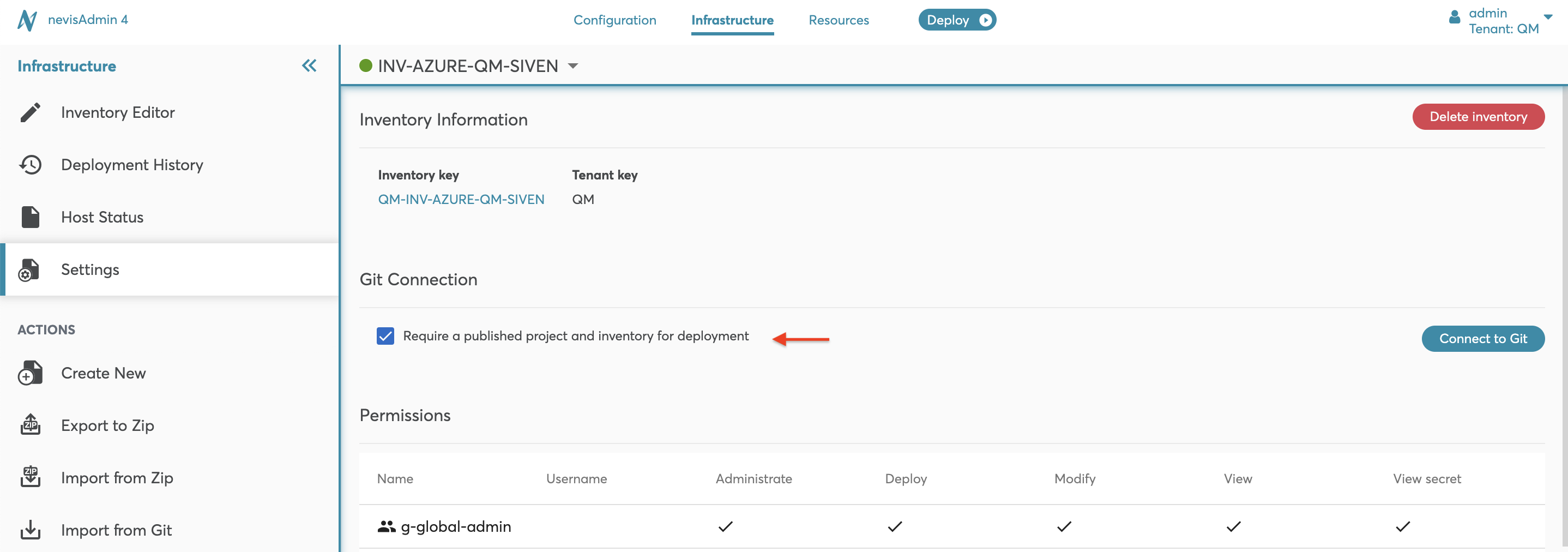Click the nevisAdmin logo icon

pyautogui.click(x=27, y=20)
